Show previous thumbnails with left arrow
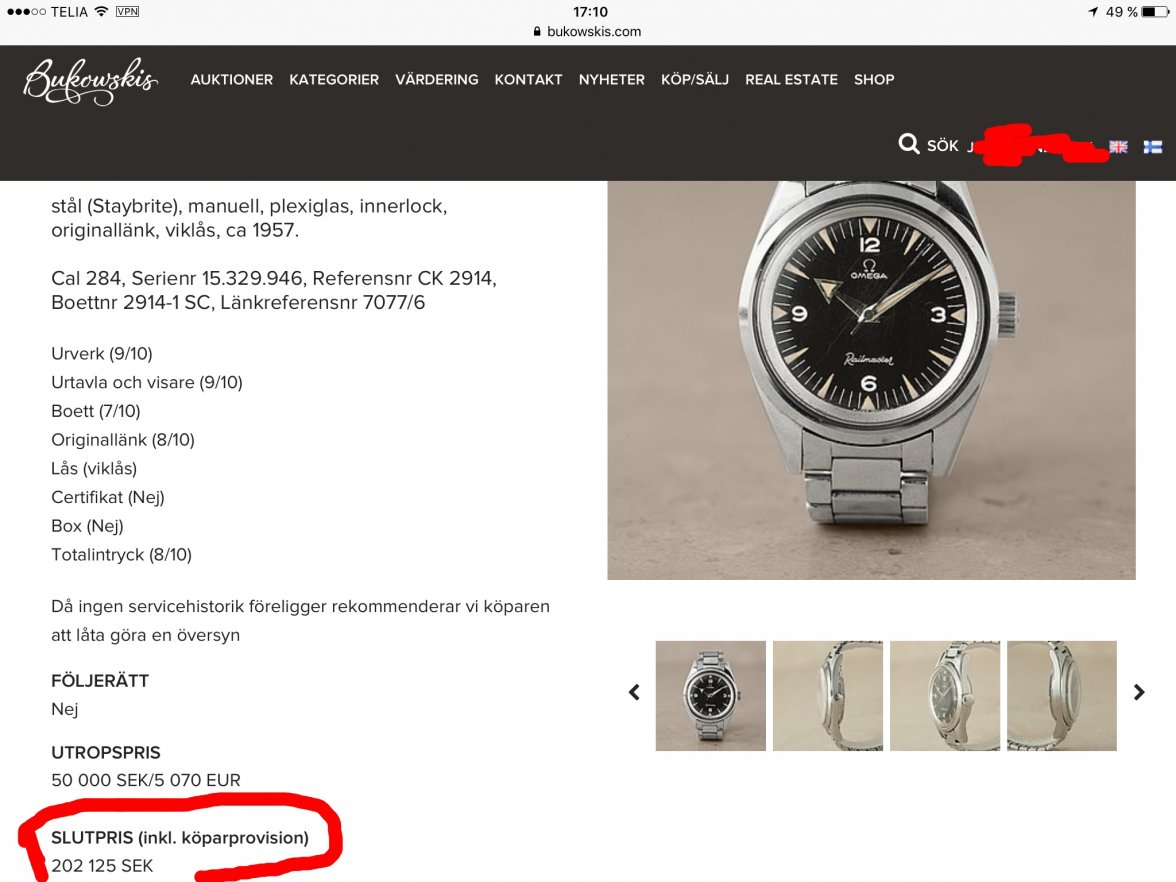The height and width of the screenshot is (882, 1176). 634,692
